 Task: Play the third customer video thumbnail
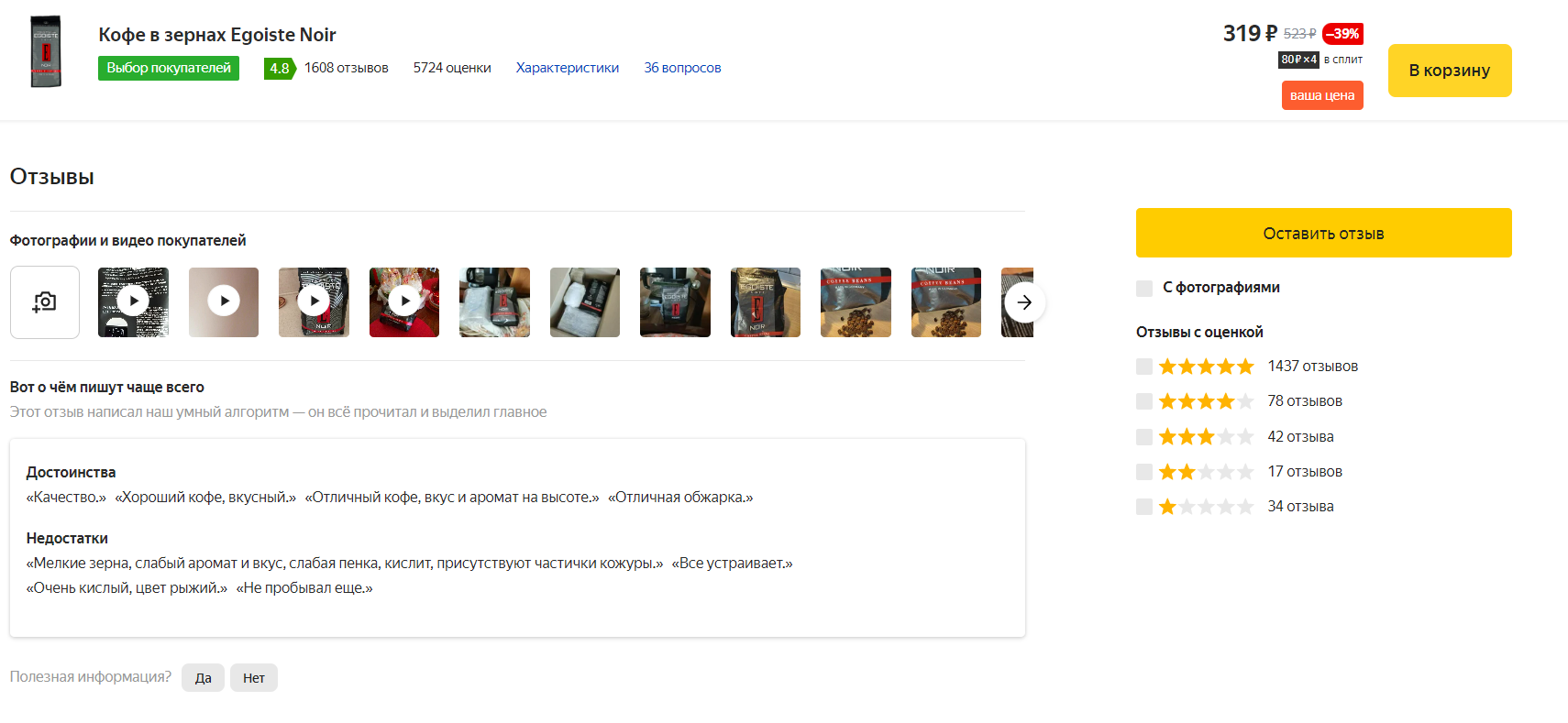[314, 302]
